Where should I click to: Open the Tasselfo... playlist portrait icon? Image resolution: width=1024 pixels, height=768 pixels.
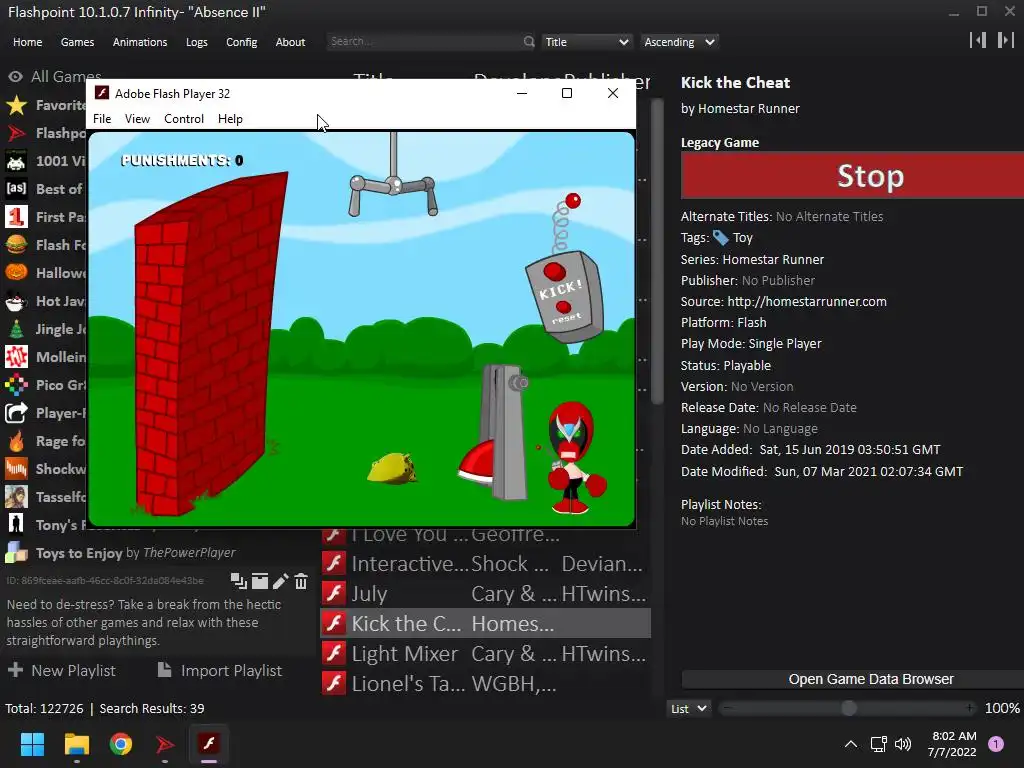pyautogui.click(x=16, y=497)
